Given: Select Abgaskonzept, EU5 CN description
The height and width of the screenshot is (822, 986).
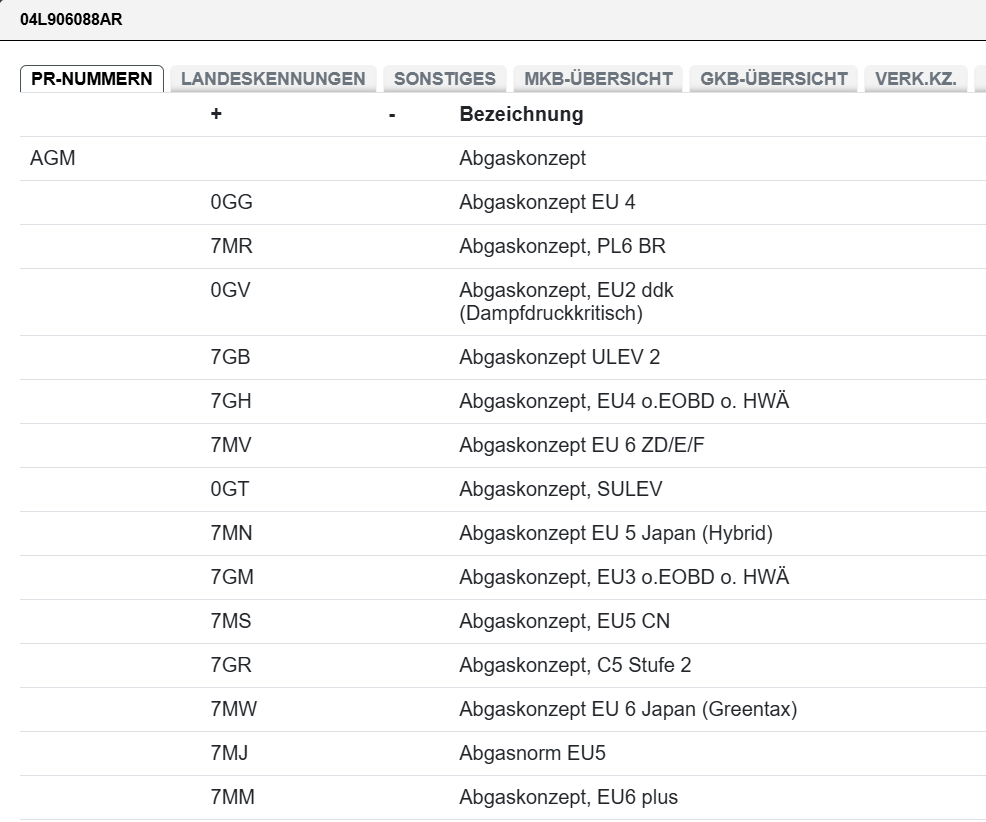Looking at the screenshot, I should point(564,621).
